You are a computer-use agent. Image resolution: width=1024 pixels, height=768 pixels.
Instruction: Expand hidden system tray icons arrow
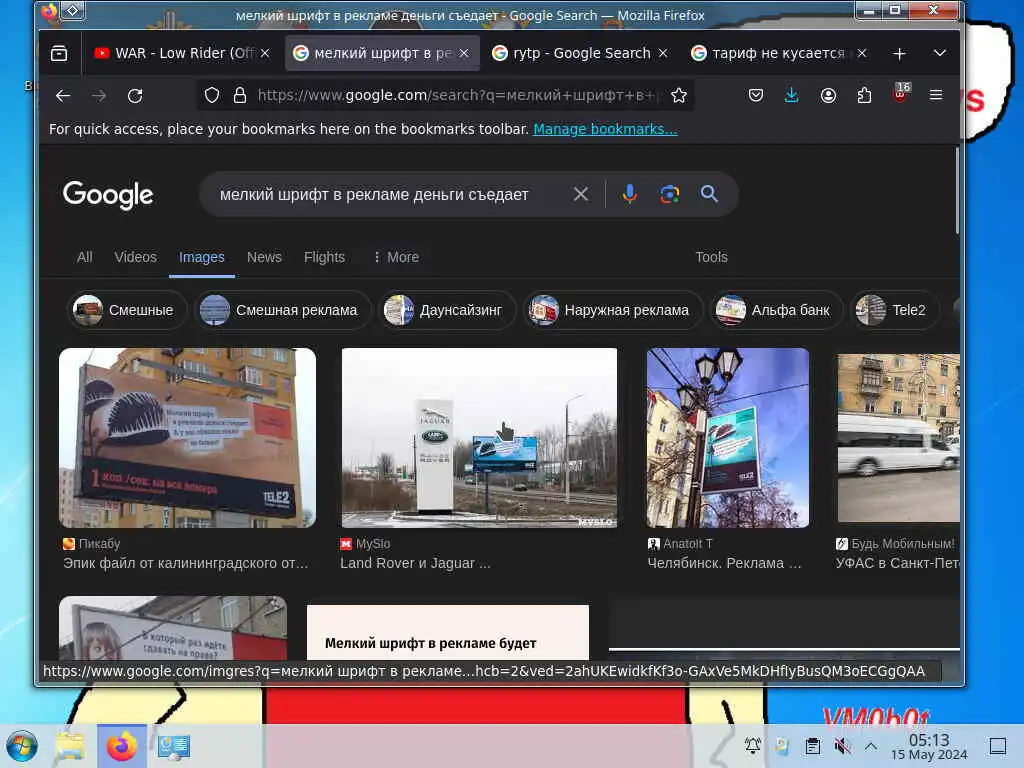tap(871, 745)
